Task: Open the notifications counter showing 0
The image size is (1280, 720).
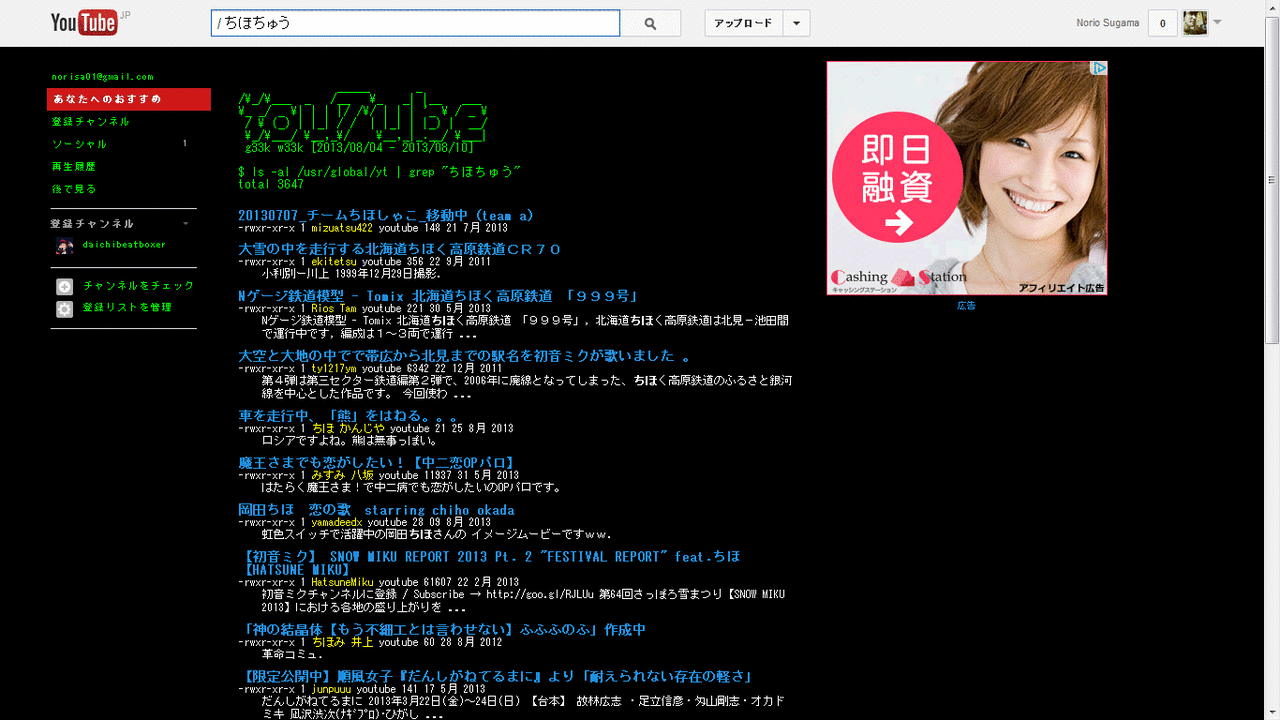Action: (1162, 23)
